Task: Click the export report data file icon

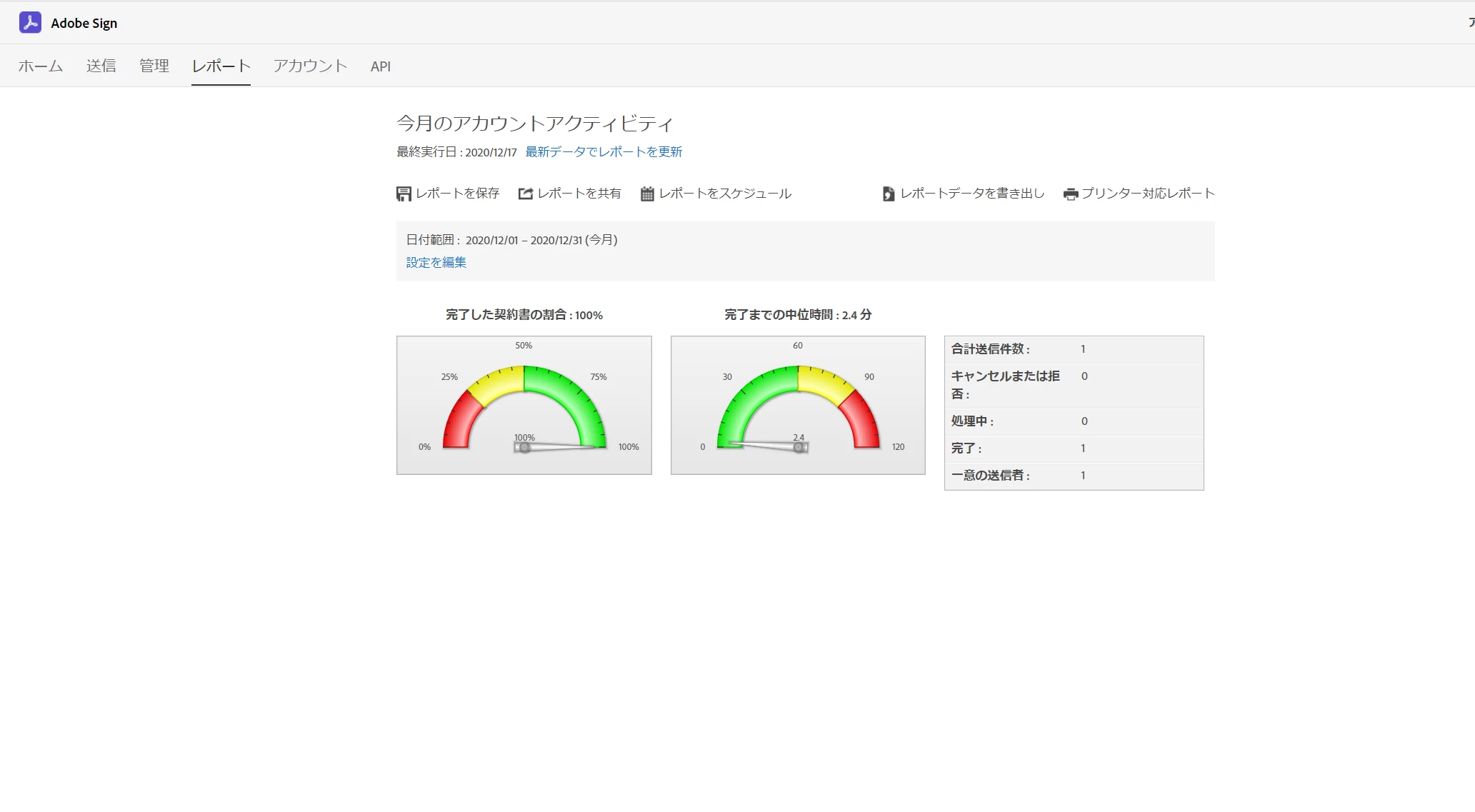Action: tap(888, 194)
